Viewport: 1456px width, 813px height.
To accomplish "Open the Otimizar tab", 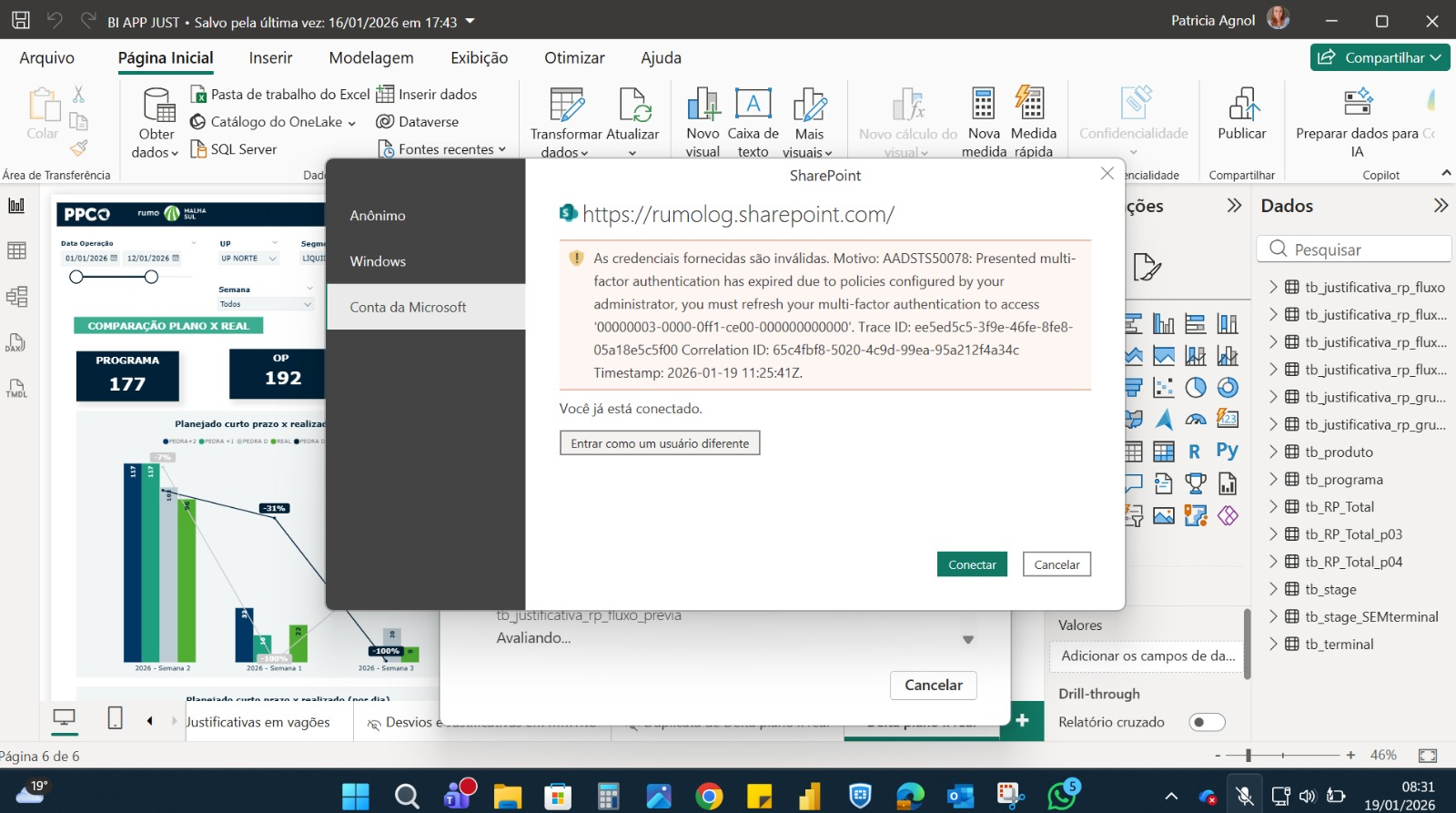I will point(574,57).
